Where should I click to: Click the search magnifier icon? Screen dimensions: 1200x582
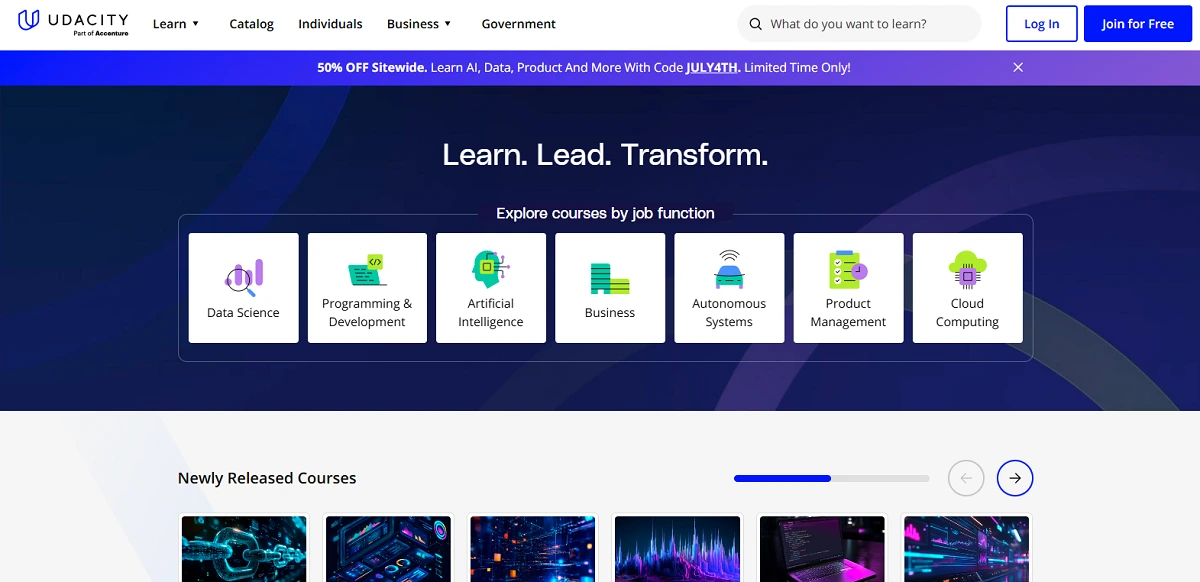coord(754,24)
